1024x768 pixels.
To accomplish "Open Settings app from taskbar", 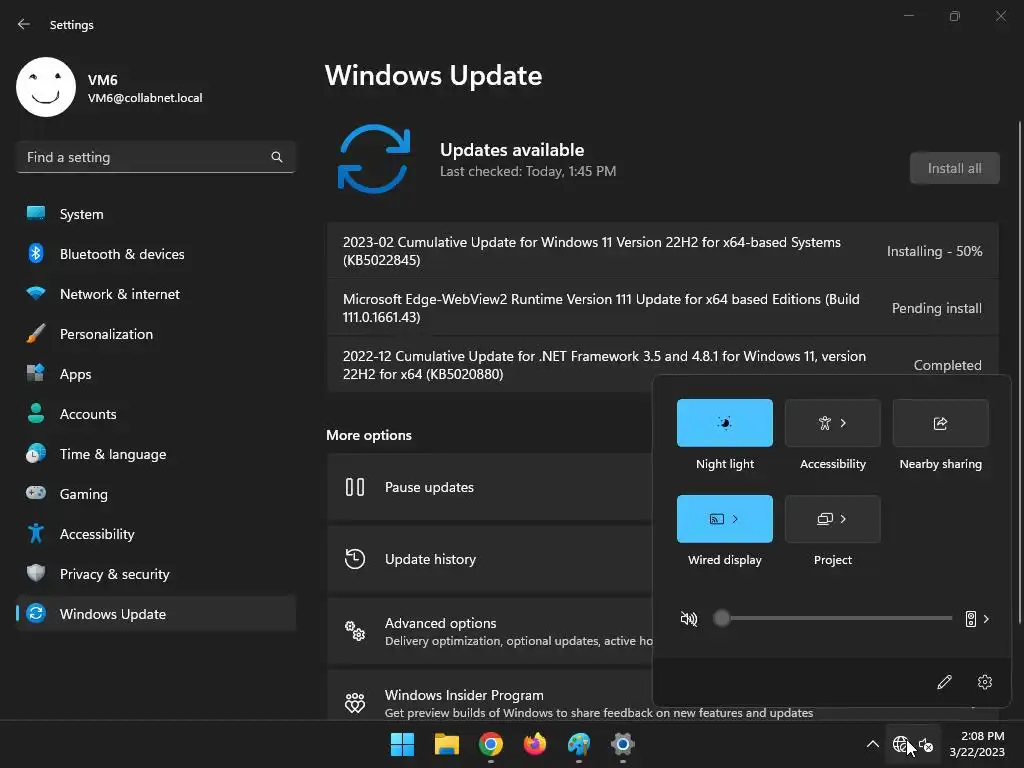I will pyautogui.click(x=623, y=744).
